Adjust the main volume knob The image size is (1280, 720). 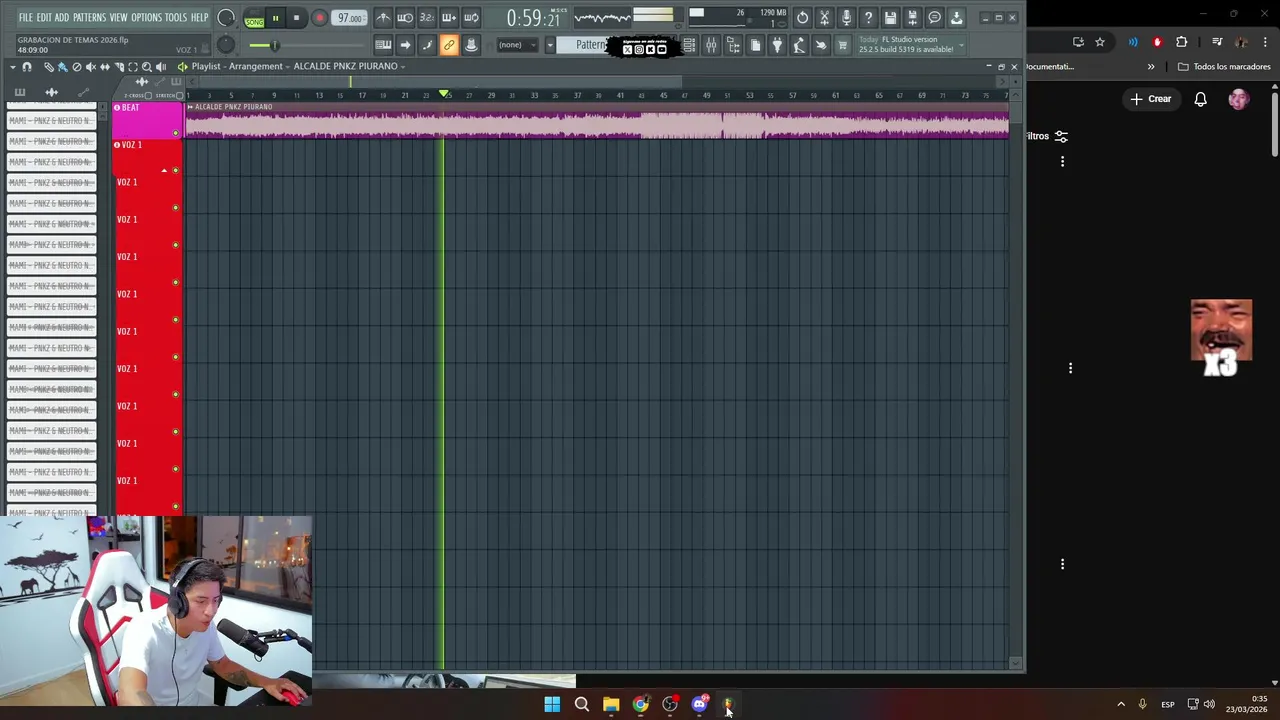[x=226, y=18]
